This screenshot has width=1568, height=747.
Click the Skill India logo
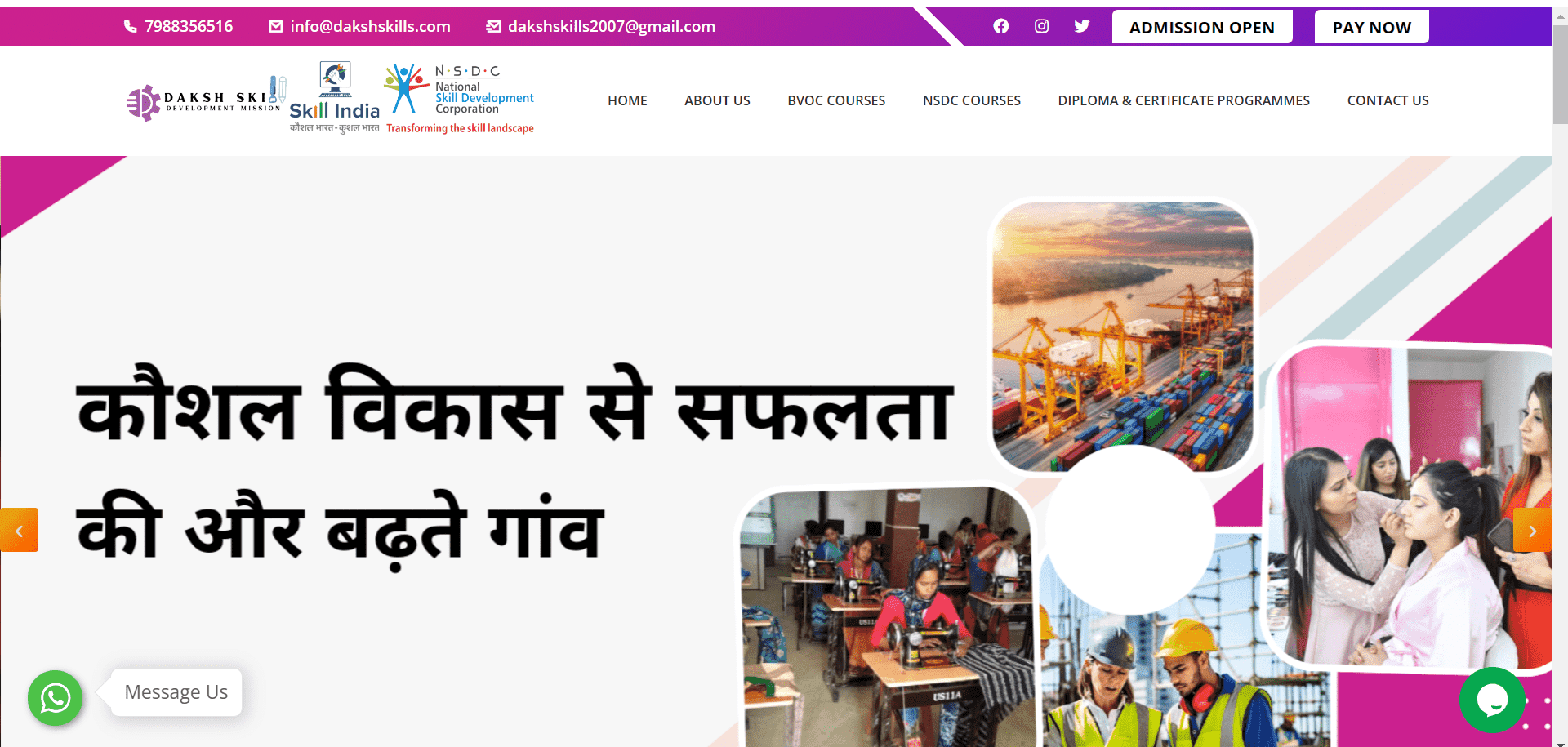tap(335, 97)
